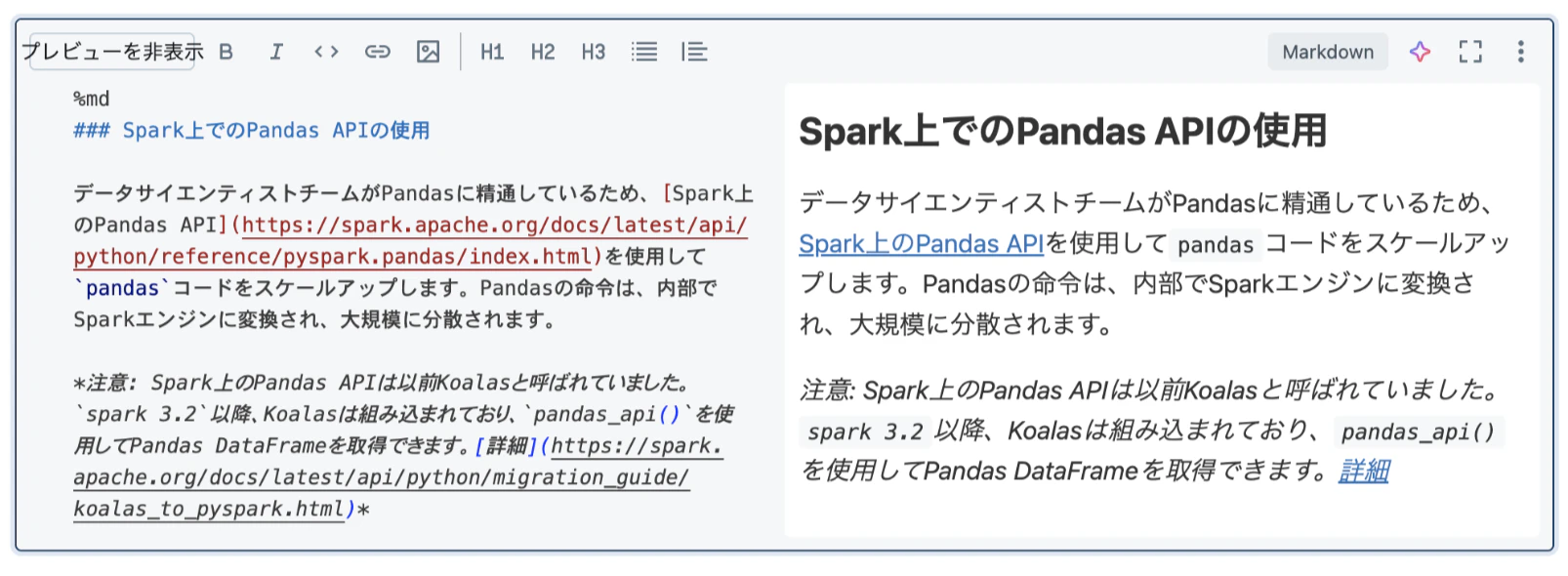Expand the cell to fullscreen
Screen dimensions: 1568x576
pyautogui.click(x=1470, y=52)
